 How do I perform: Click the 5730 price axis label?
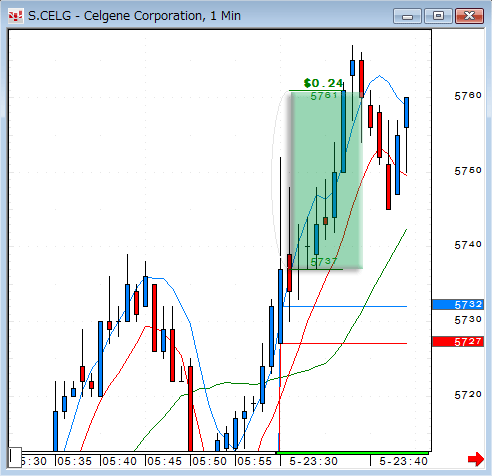click(468, 320)
